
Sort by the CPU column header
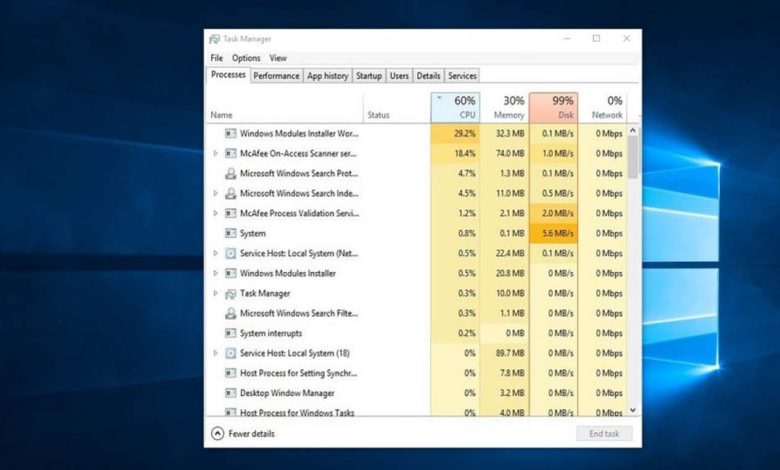[x=455, y=107]
